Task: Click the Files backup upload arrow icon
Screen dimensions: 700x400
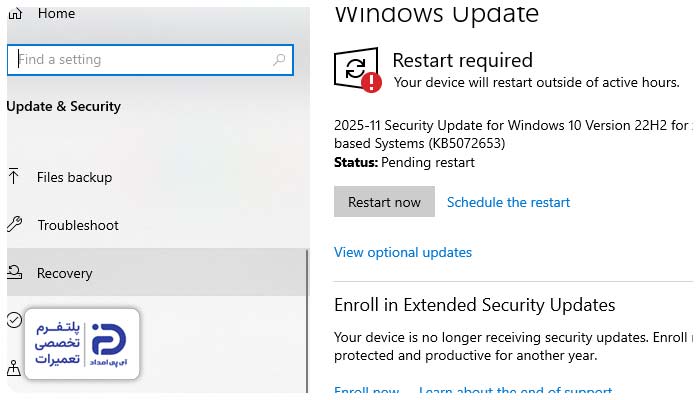Action: coord(14,177)
